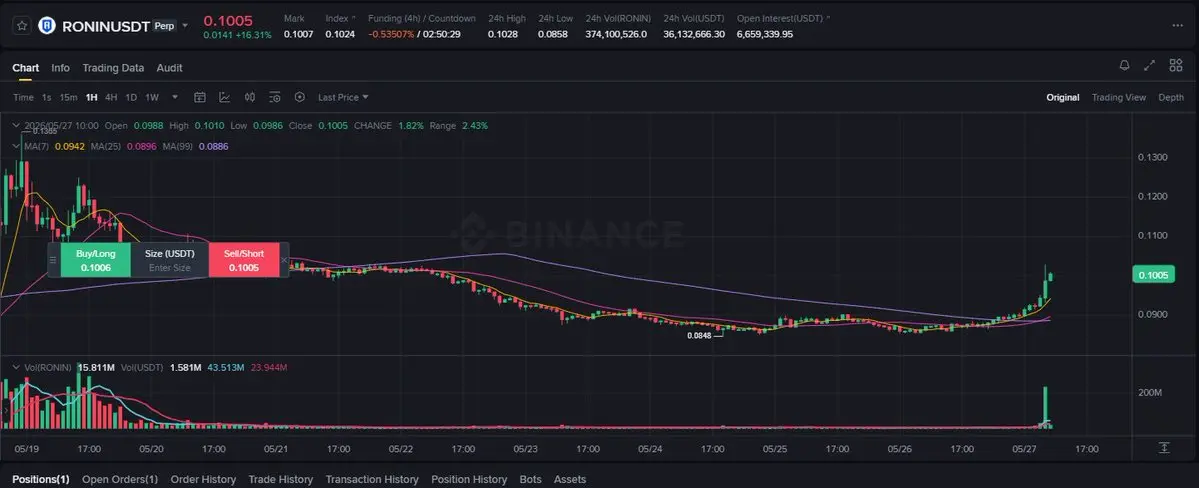Image resolution: width=1199 pixels, height=488 pixels.
Task: Open the Order History tab
Action: click(x=203, y=480)
